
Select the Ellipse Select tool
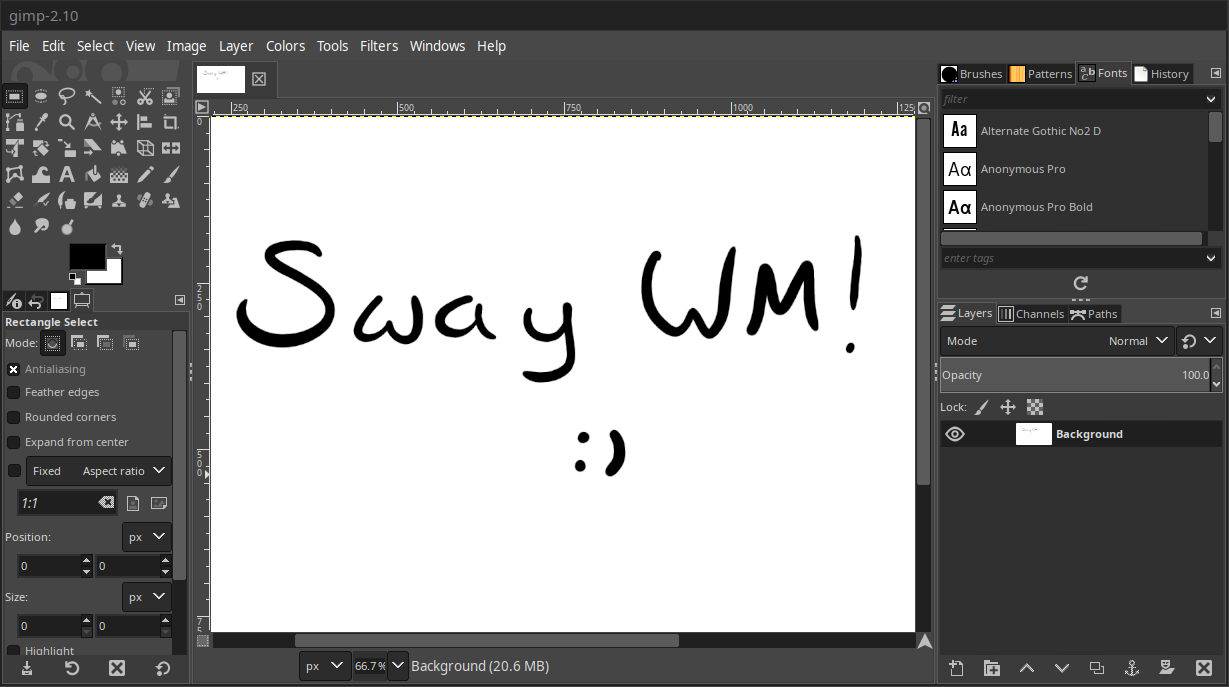41,96
